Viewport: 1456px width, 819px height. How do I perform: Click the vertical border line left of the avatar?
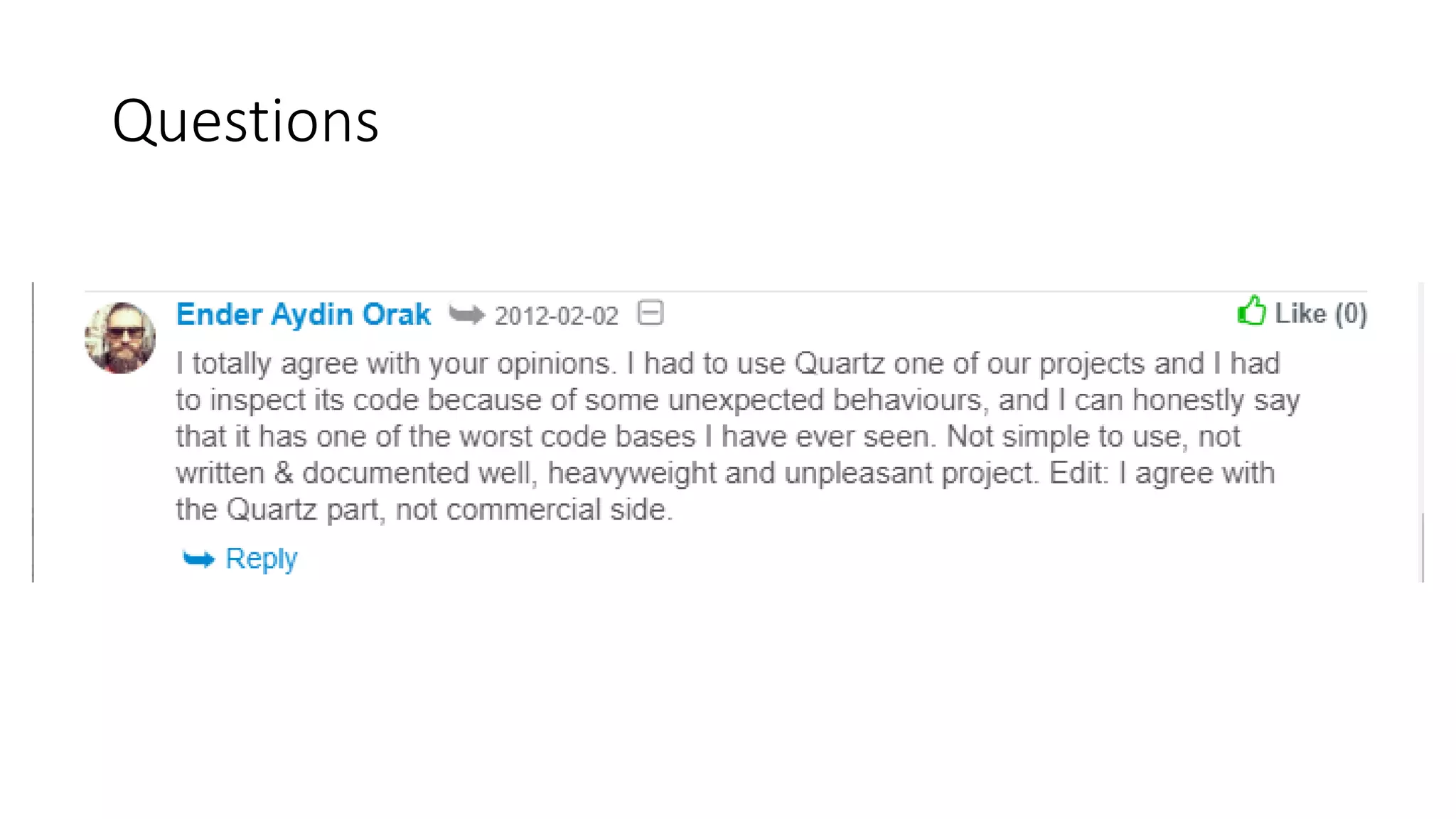[x=33, y=432]
